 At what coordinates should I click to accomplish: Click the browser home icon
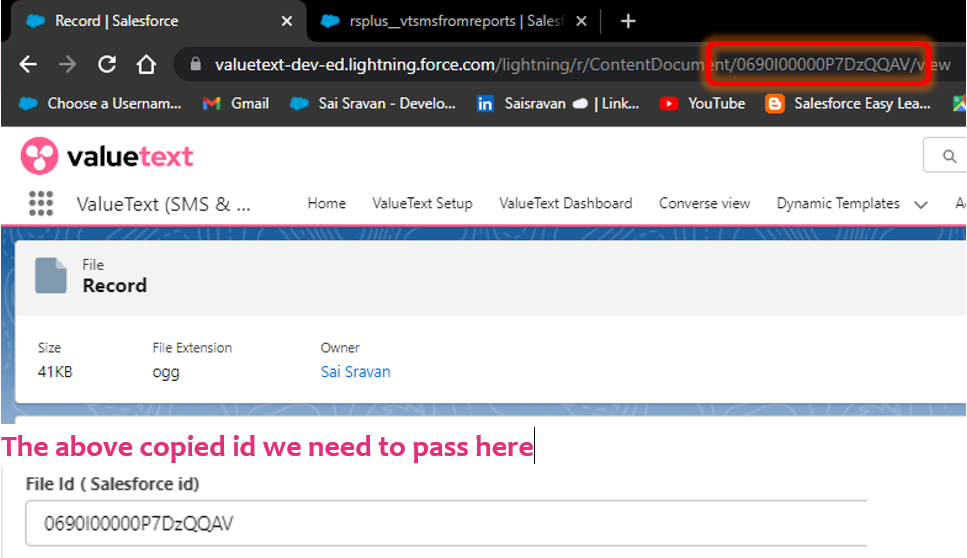click(147, 65)
